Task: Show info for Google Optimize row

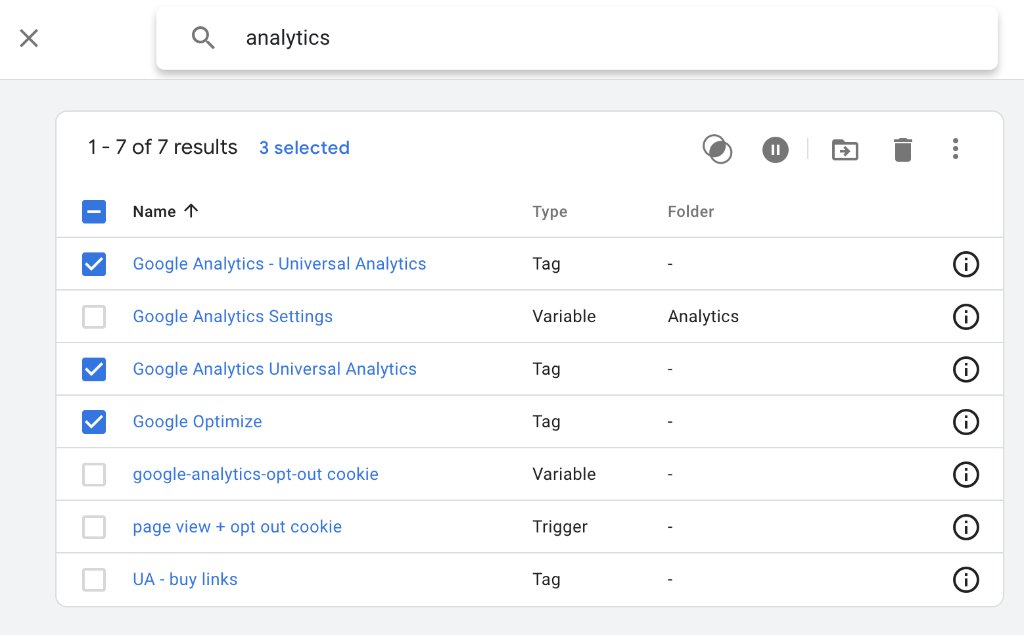Action: [x=966, y=422]
